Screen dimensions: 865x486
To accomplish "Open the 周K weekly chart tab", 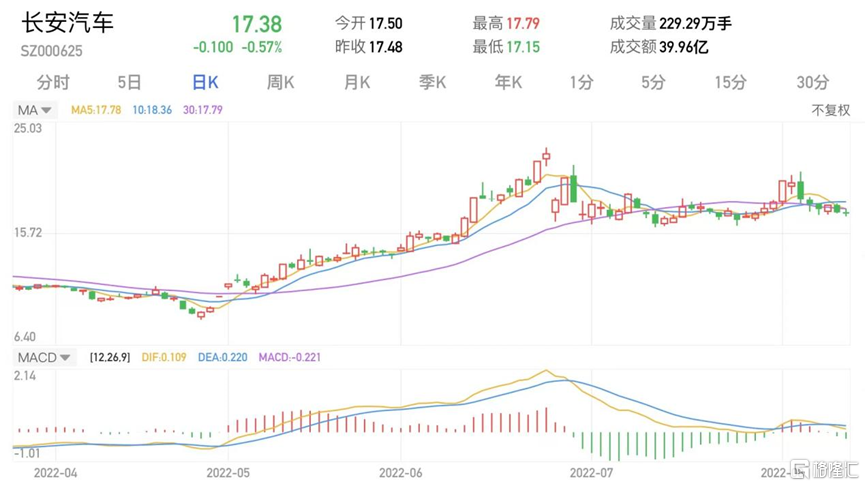I will tap(280, 83).
